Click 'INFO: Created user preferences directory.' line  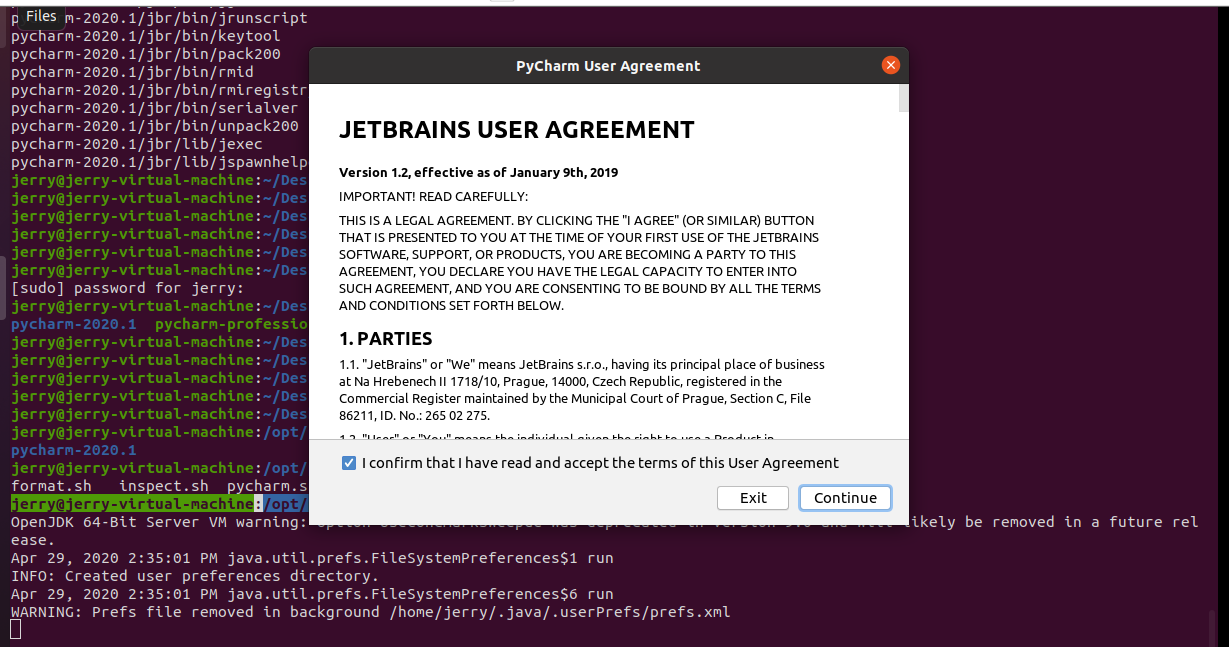[195, 576]
